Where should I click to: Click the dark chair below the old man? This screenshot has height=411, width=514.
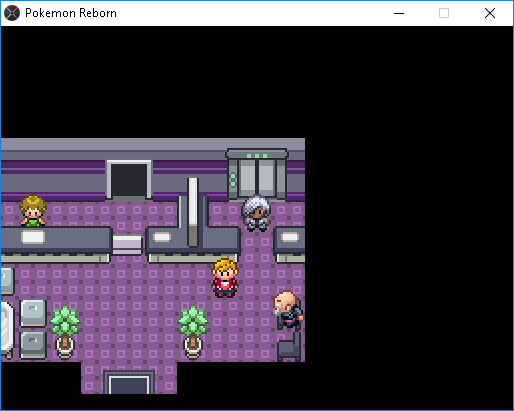coord(289,348)
